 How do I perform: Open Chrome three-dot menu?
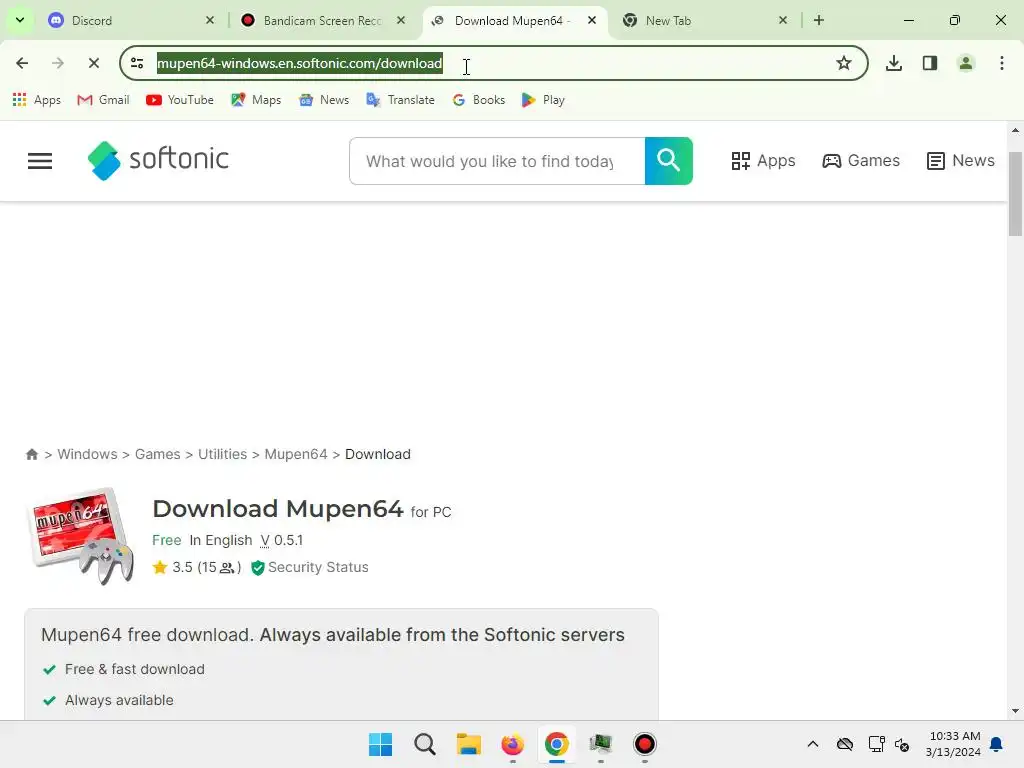point(1002,63)
